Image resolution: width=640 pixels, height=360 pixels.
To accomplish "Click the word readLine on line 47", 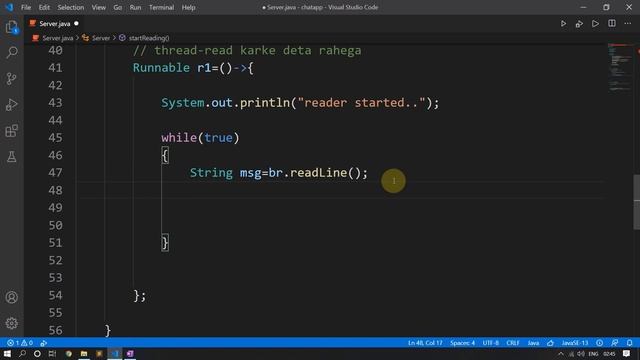I will [318, 173].
